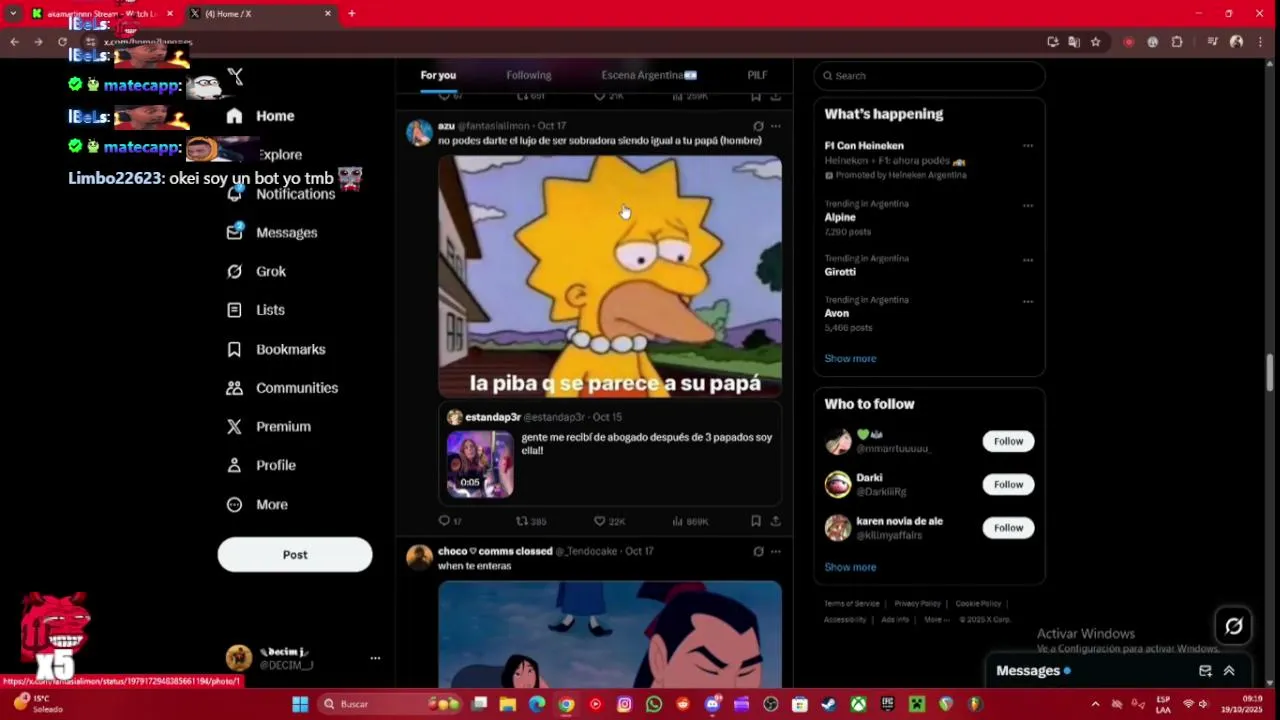Viewport: 1280px width, 720px height.
Task: Bookmark the azu post
Action: coord(756,521)
